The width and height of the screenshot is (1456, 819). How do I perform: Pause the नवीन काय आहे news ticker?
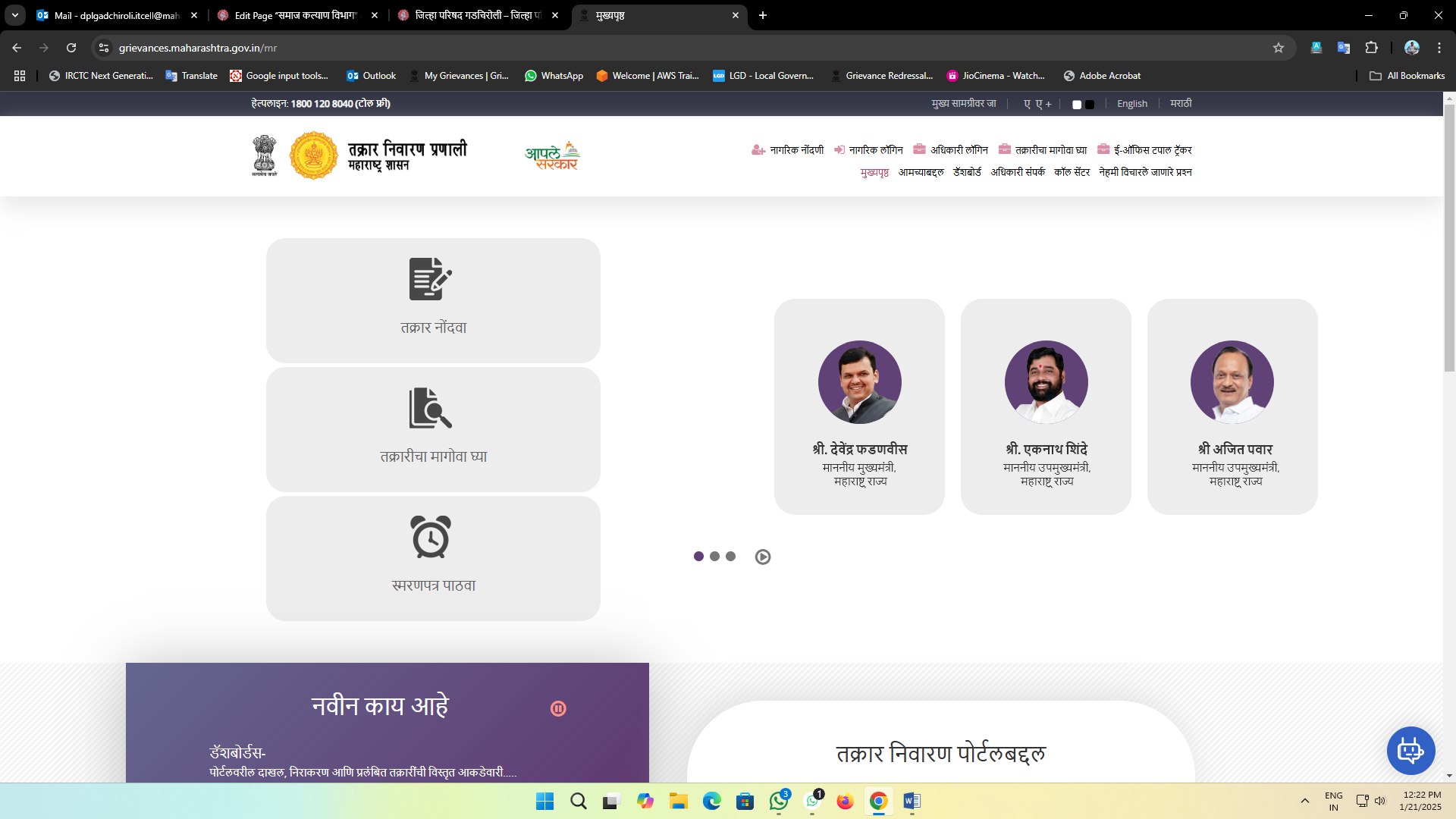(x=559, y=708)
